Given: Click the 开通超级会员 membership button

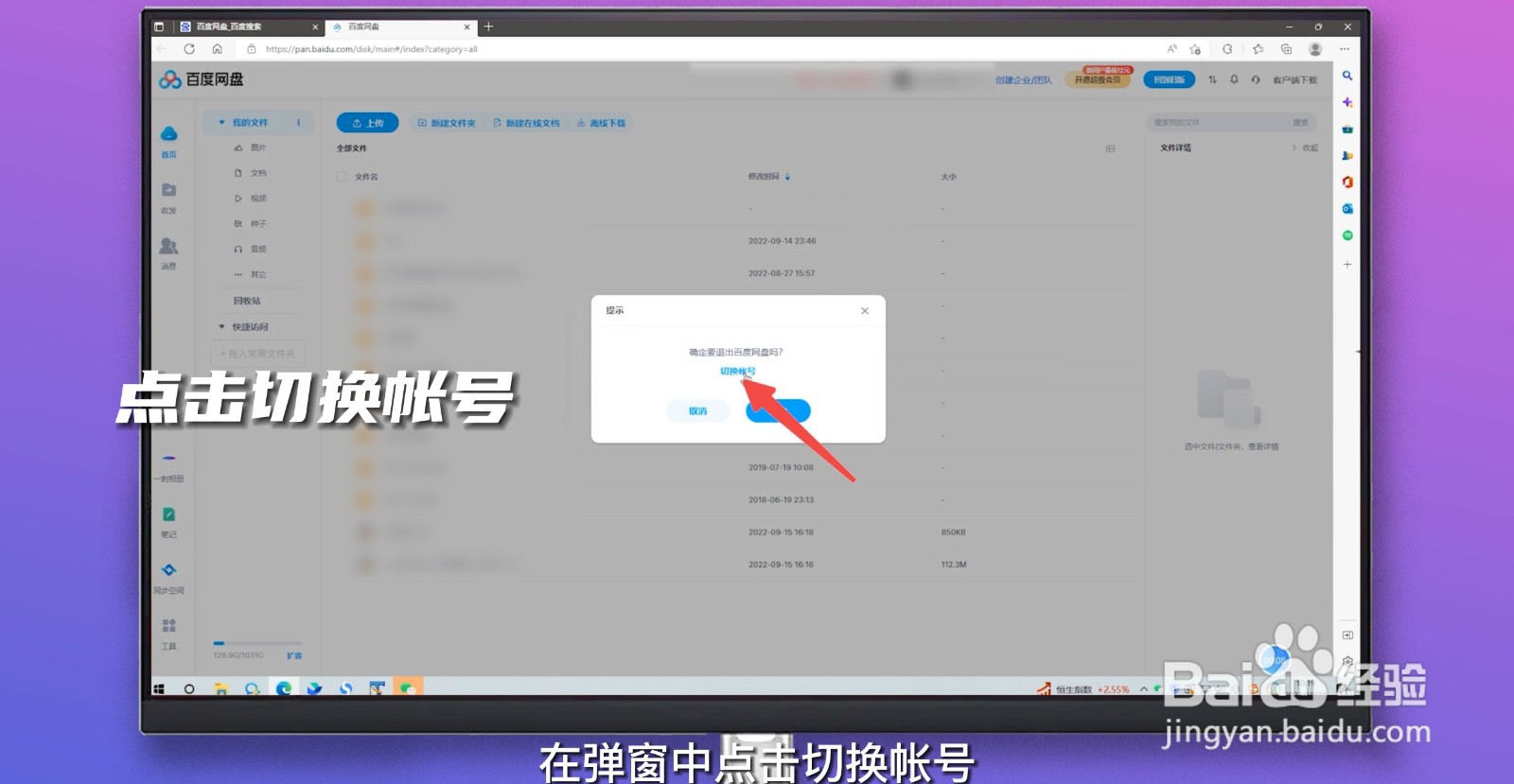Looking at the screenshot, I should [x=1098, y=79].
